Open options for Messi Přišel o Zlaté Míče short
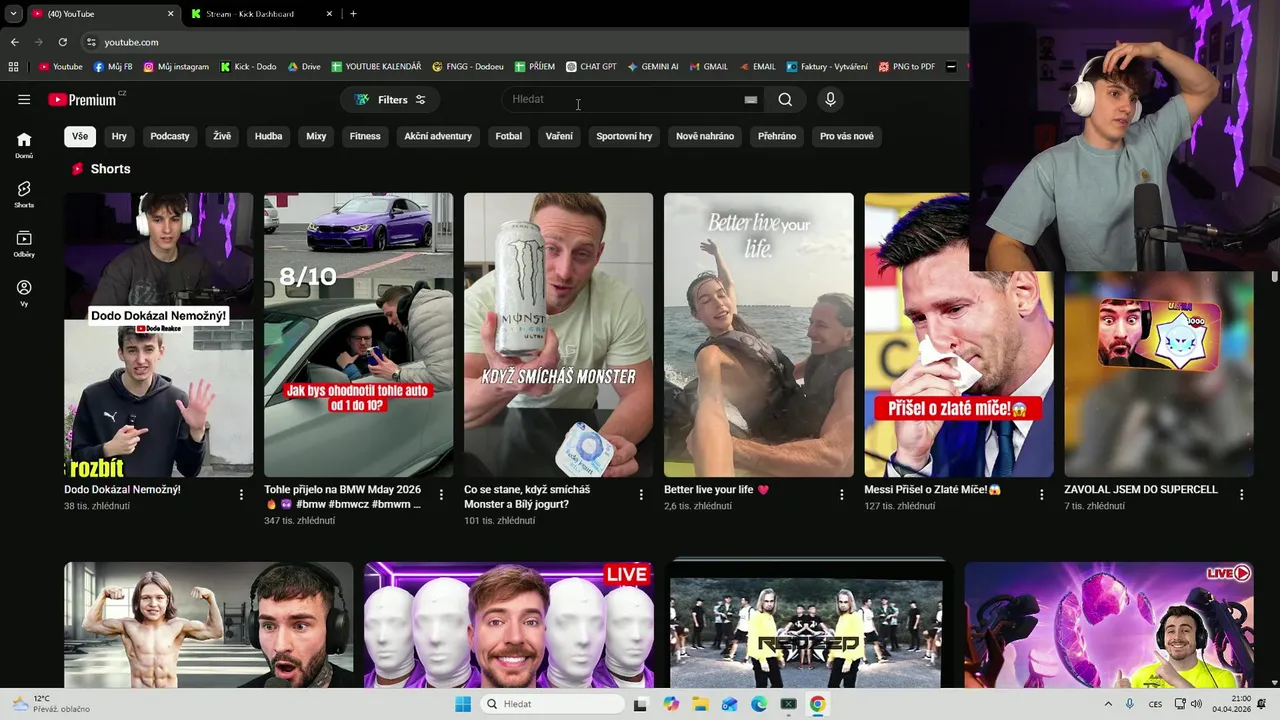The height and width of the screenshot is (720, 1280). (x=1041, y=494)
